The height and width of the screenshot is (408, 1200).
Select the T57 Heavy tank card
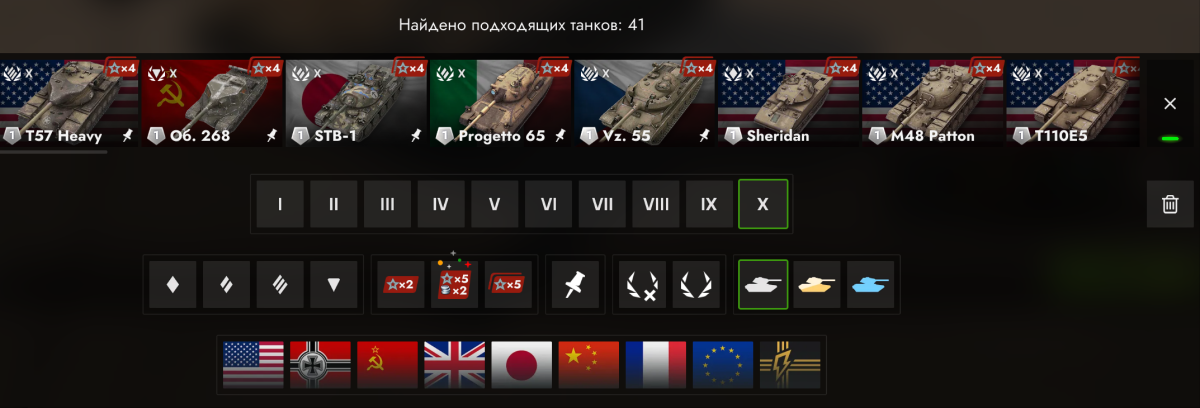point(69,103)
